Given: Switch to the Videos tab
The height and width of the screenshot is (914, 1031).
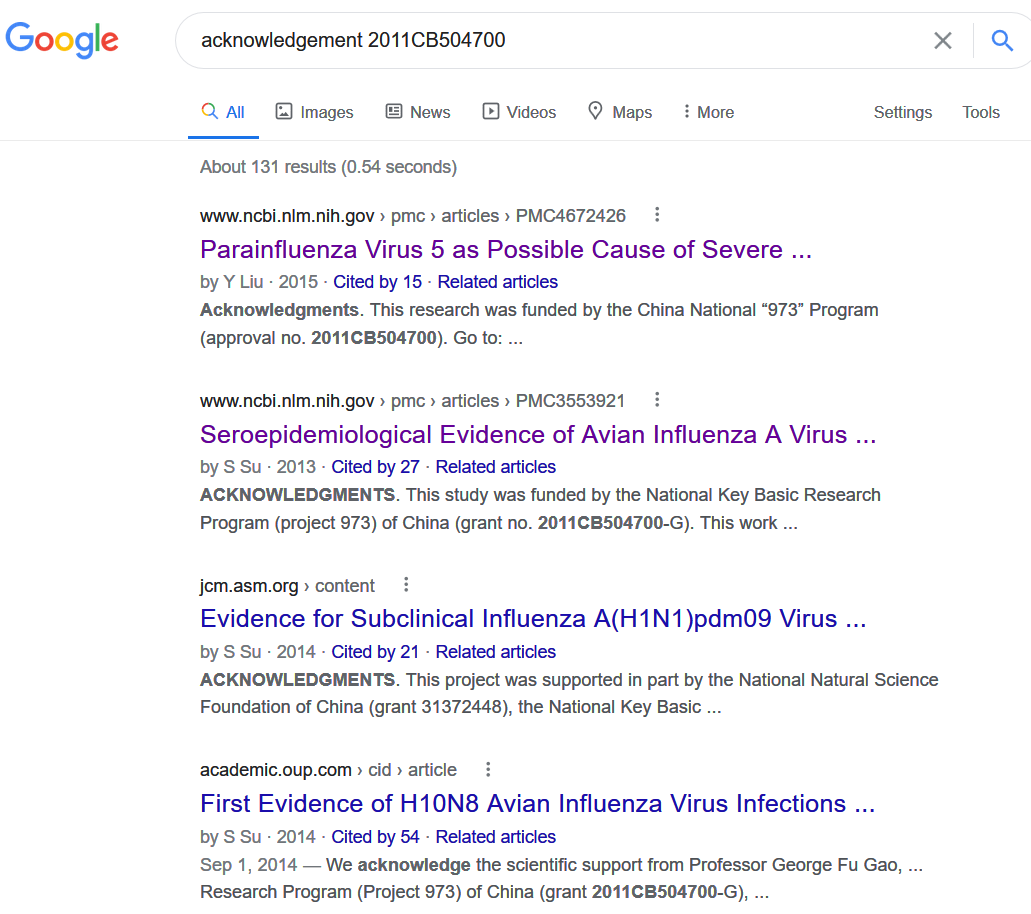Looking at the screenshot, I should (x=519, y=112).
